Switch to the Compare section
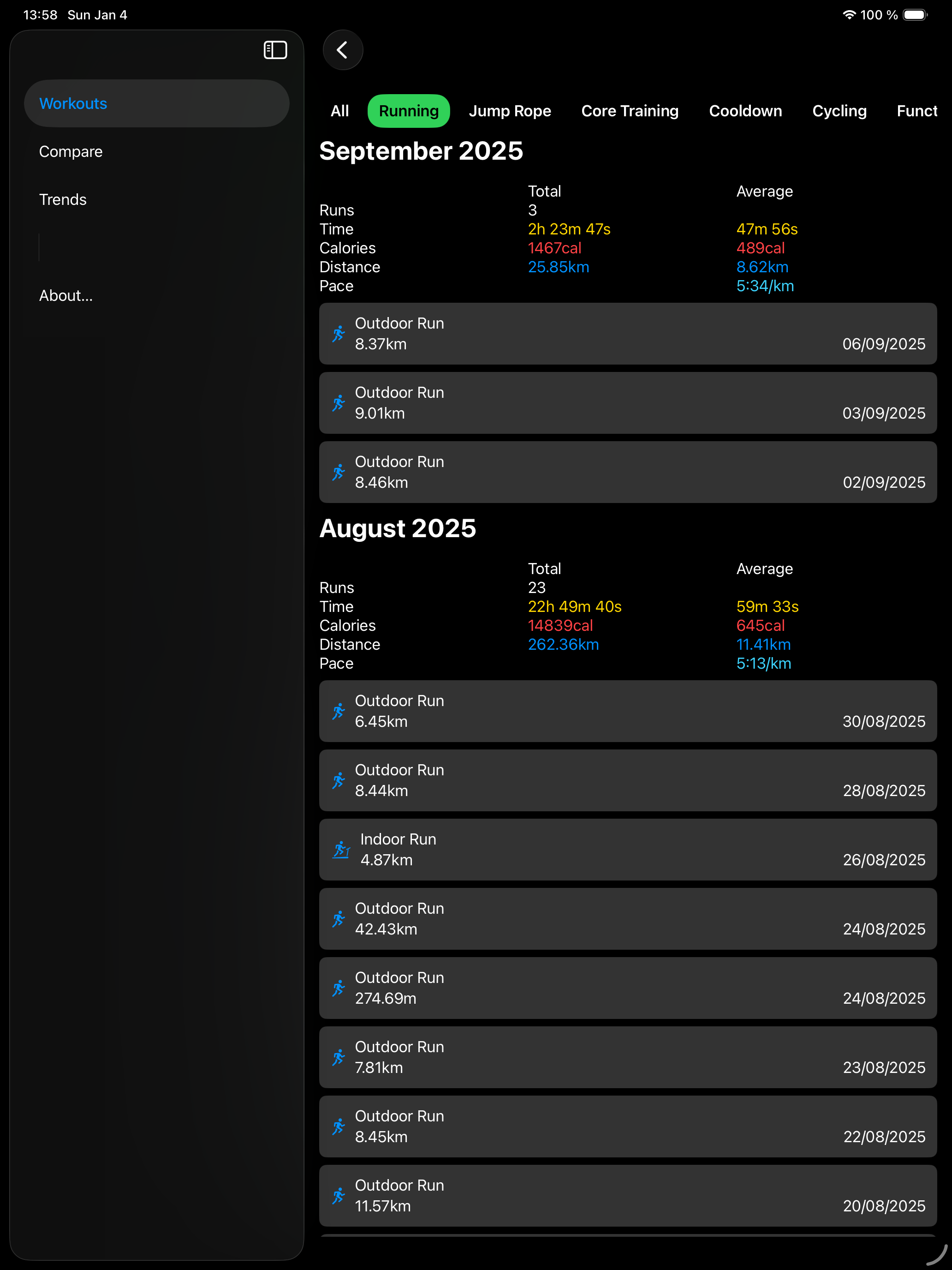 coord(71,151)
